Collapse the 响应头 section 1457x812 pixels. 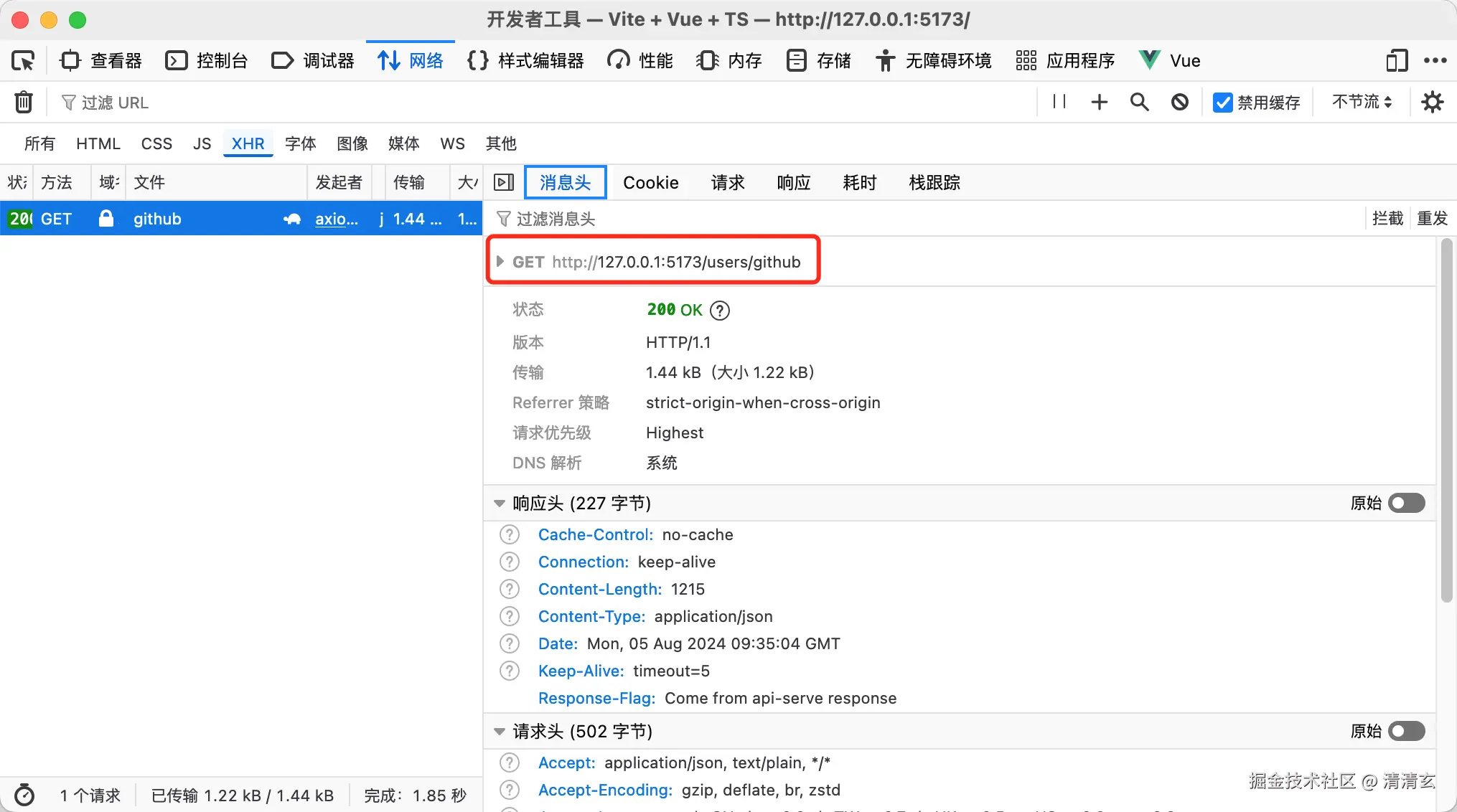500,503
